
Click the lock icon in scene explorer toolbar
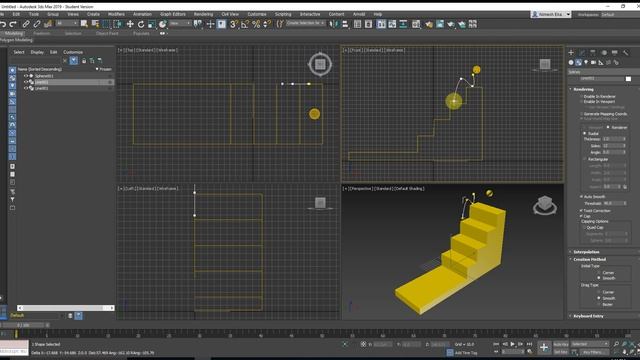(84, 61)
